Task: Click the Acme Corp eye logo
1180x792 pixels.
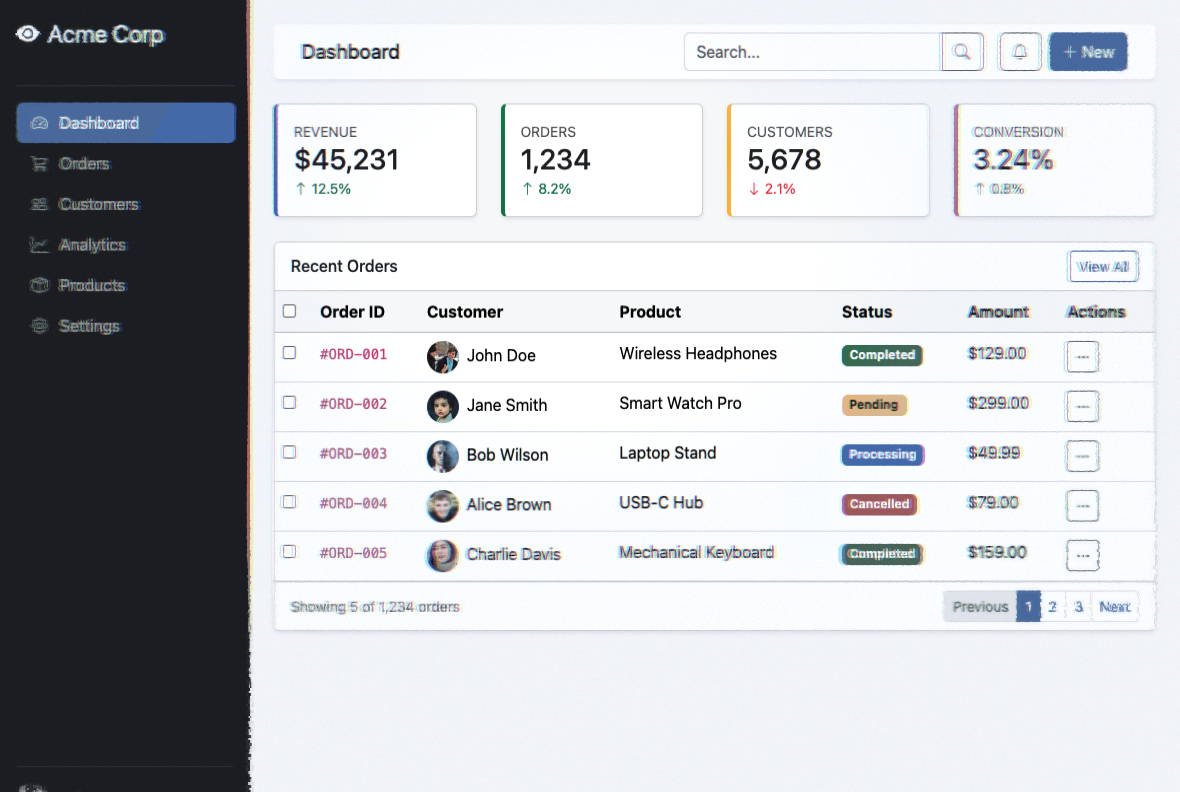Action: tap(28, 35)
